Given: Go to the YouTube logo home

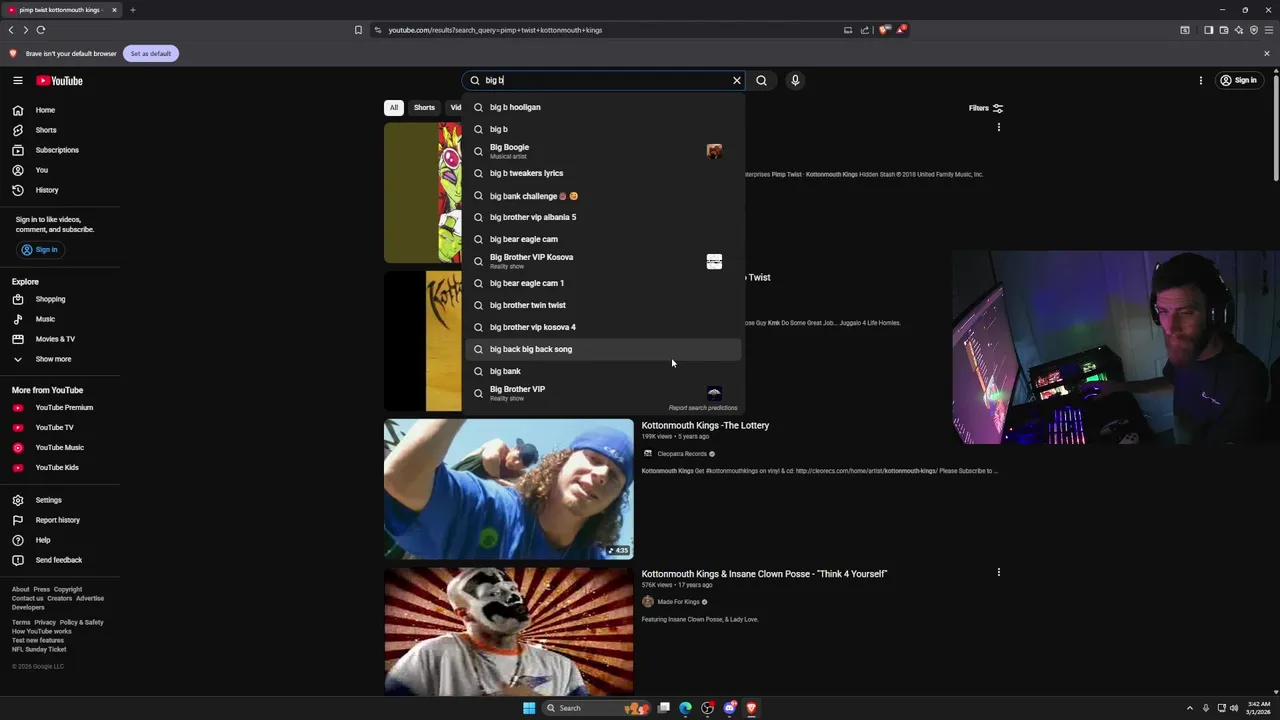Looking at the screenshot, I should 60,80.
